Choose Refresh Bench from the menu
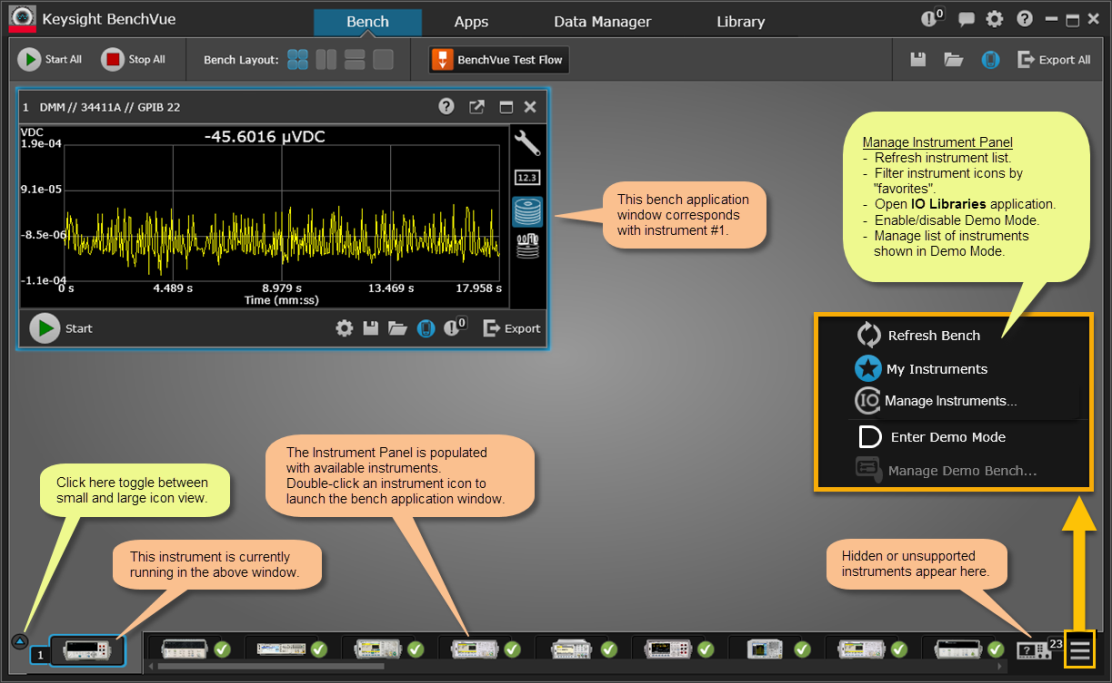The image size is (1112, 683). coord(918,335)
